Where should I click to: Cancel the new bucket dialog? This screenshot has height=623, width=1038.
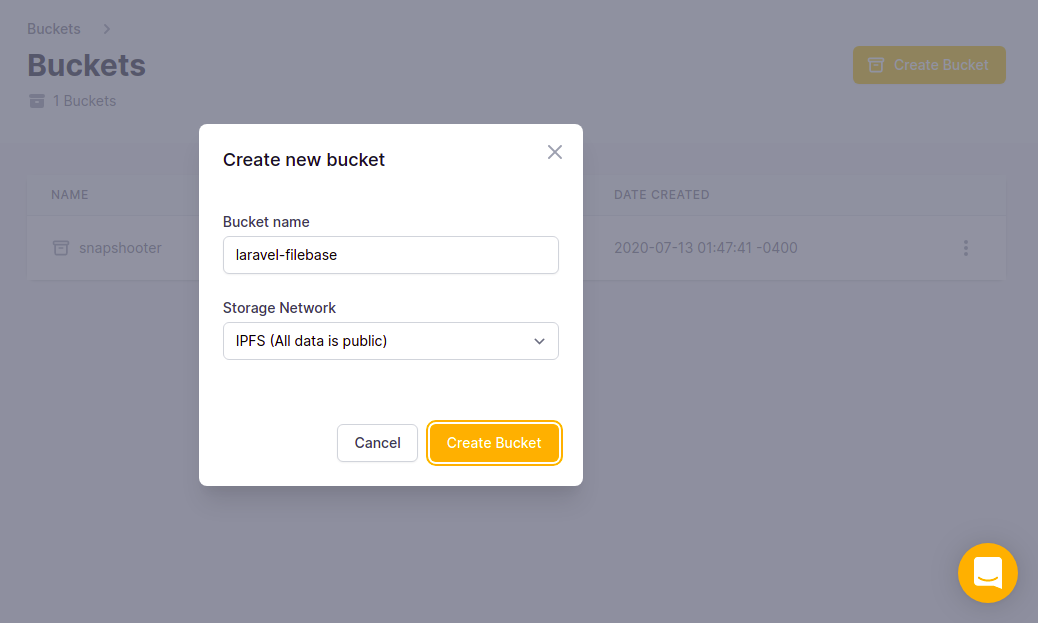[377, 443]
